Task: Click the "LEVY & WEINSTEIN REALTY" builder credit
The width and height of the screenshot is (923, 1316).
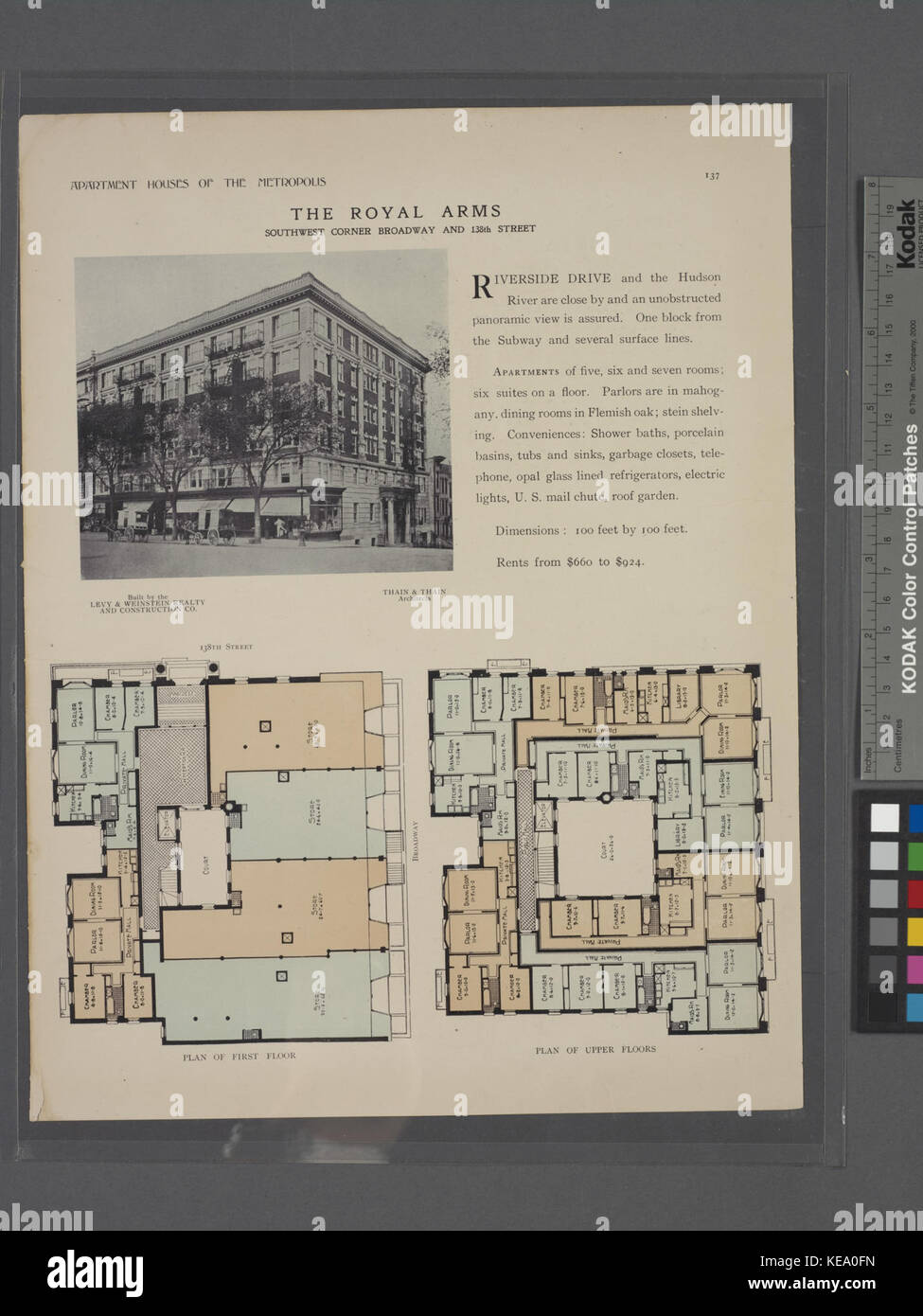Action: 147,604
